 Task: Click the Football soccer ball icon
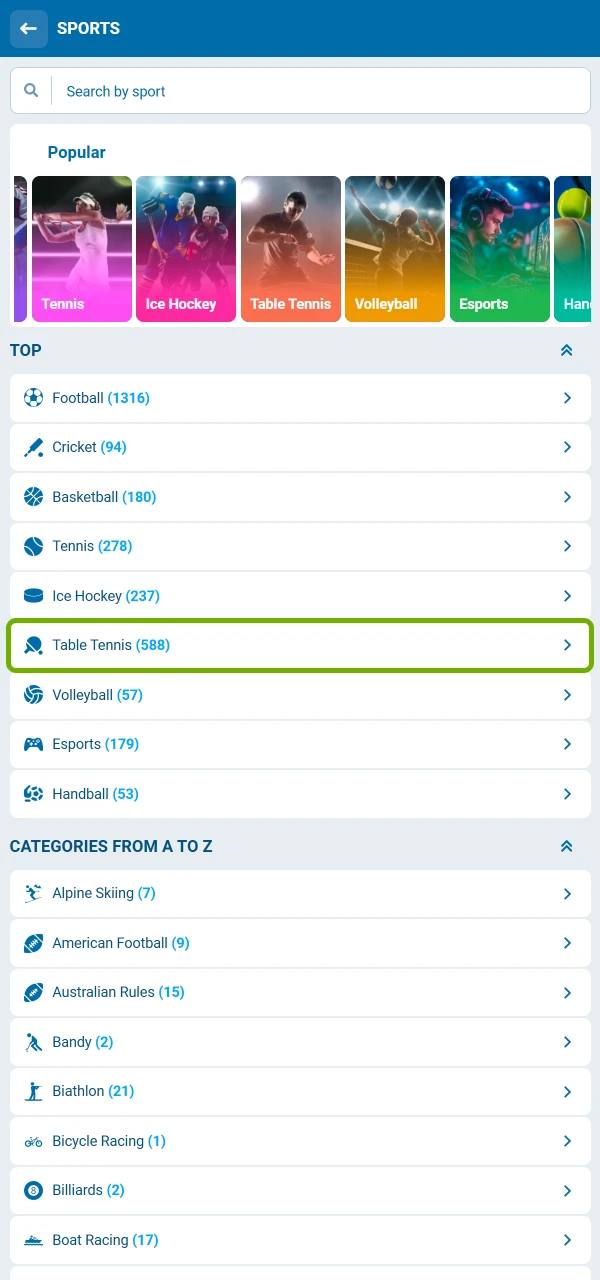tap(34, 398)
